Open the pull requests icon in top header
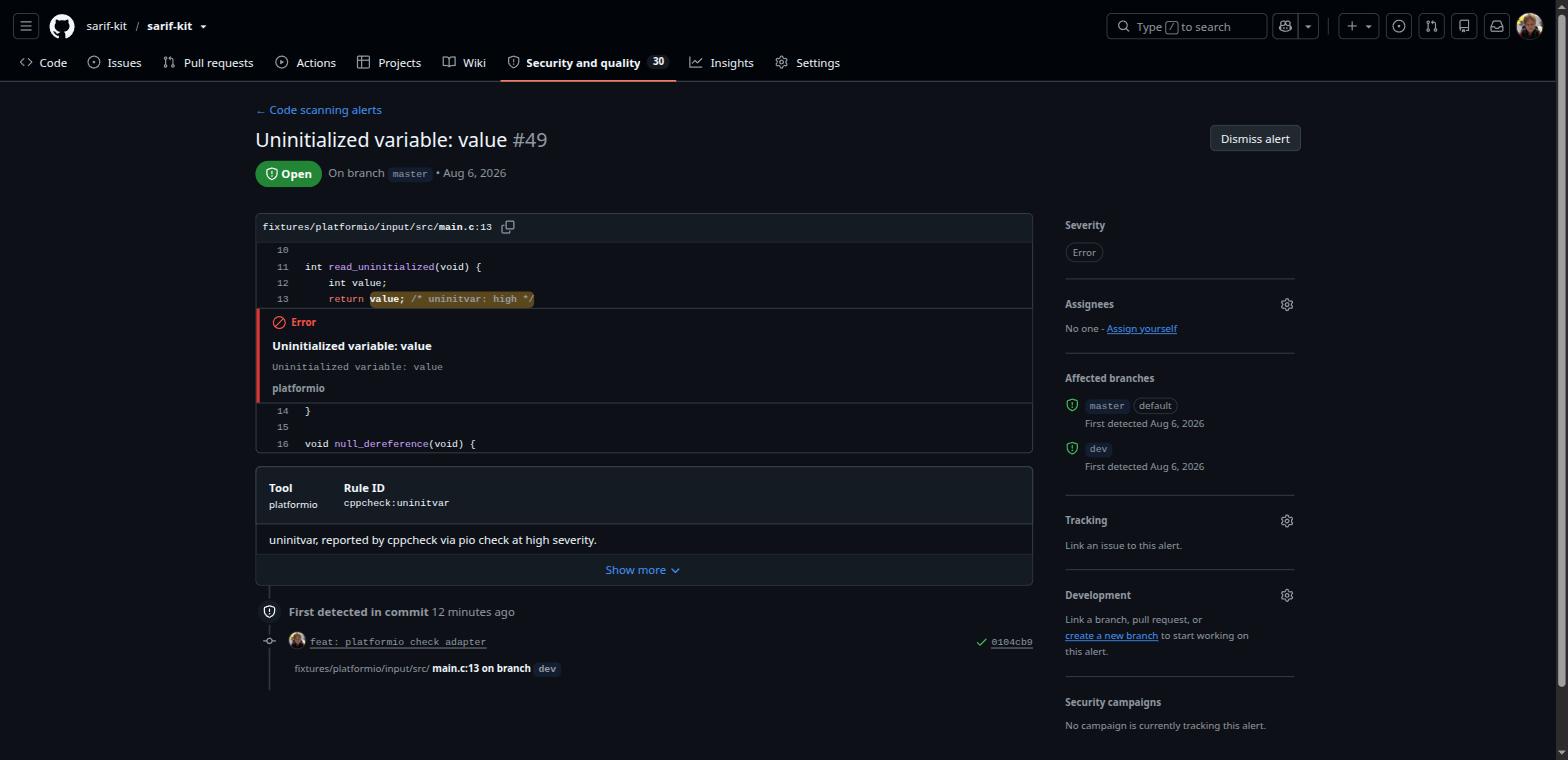 coord(1431,26)
